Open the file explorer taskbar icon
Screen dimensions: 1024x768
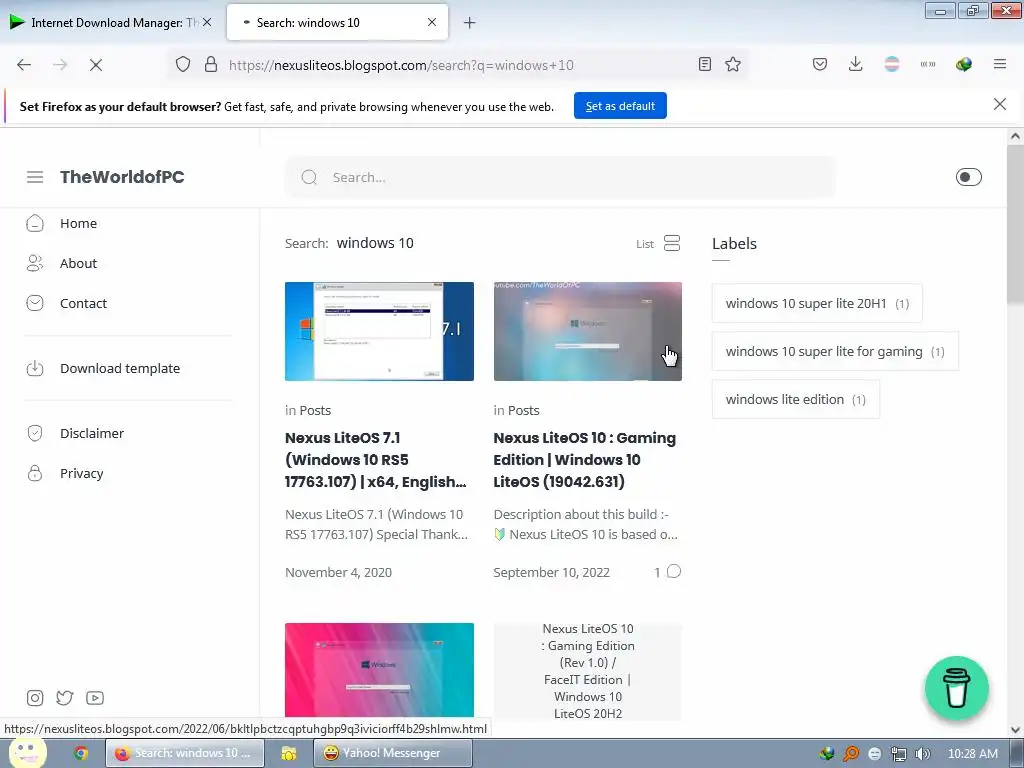(289, 753)
